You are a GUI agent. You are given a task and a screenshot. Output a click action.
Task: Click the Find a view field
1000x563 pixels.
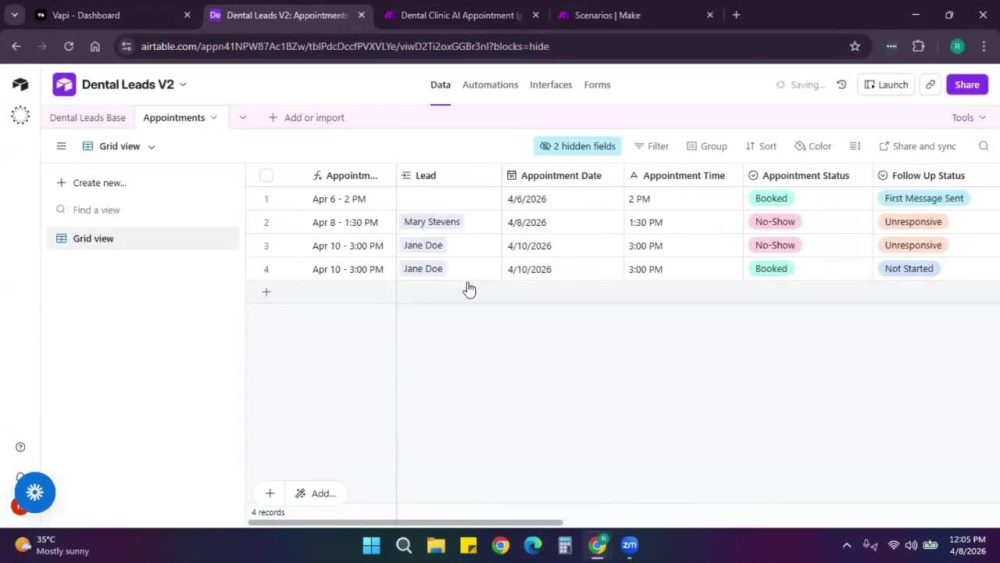click(143, 210)
